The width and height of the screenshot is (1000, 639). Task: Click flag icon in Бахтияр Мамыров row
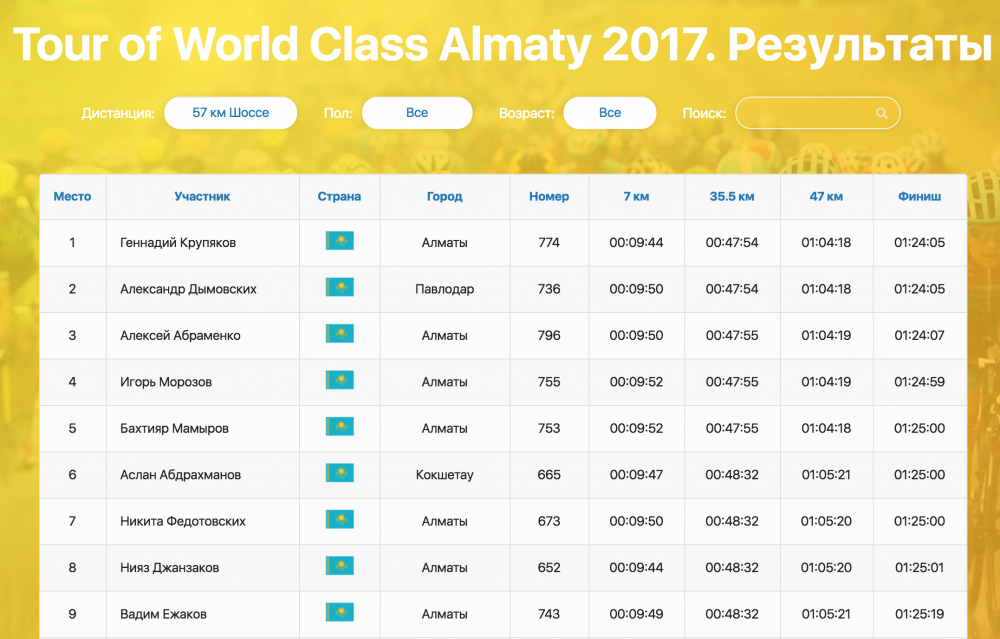(339, 428)
